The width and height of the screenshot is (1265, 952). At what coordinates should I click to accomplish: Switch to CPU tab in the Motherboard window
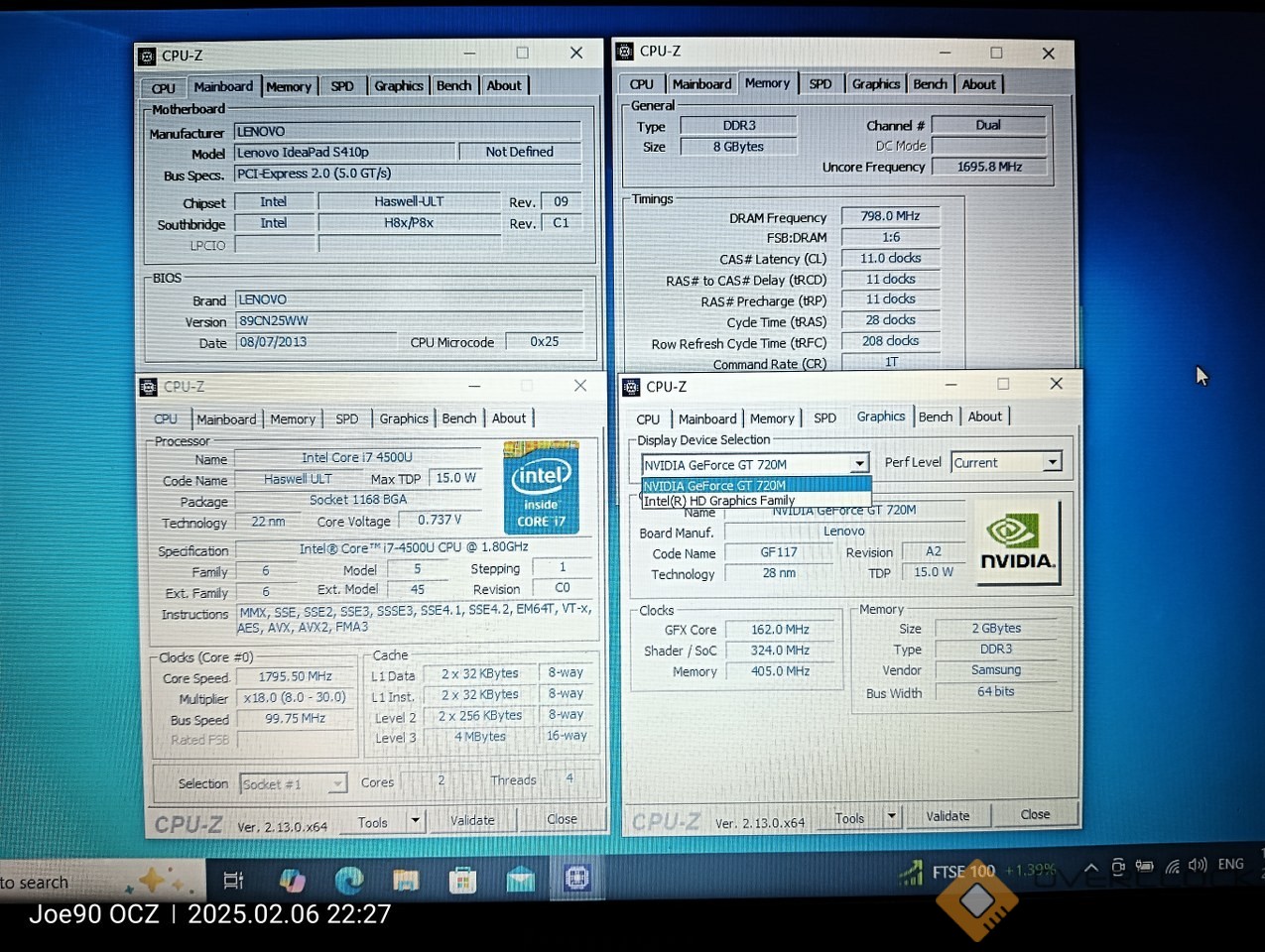pos(164,88)
